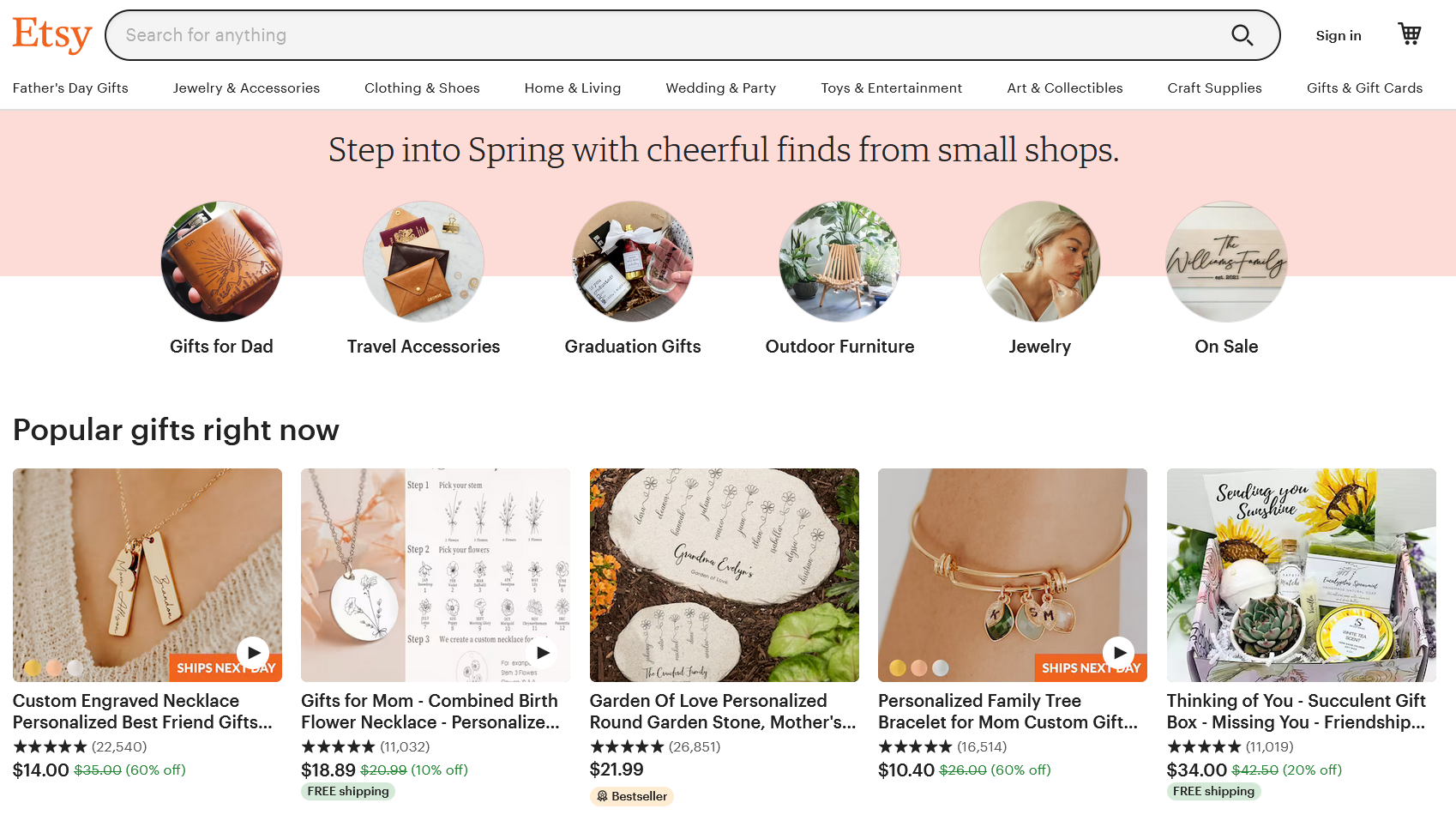The height and width of the screenshot is (815, 1456).
Task: Click the Bestseller badge icon
Action: point(602,796)
